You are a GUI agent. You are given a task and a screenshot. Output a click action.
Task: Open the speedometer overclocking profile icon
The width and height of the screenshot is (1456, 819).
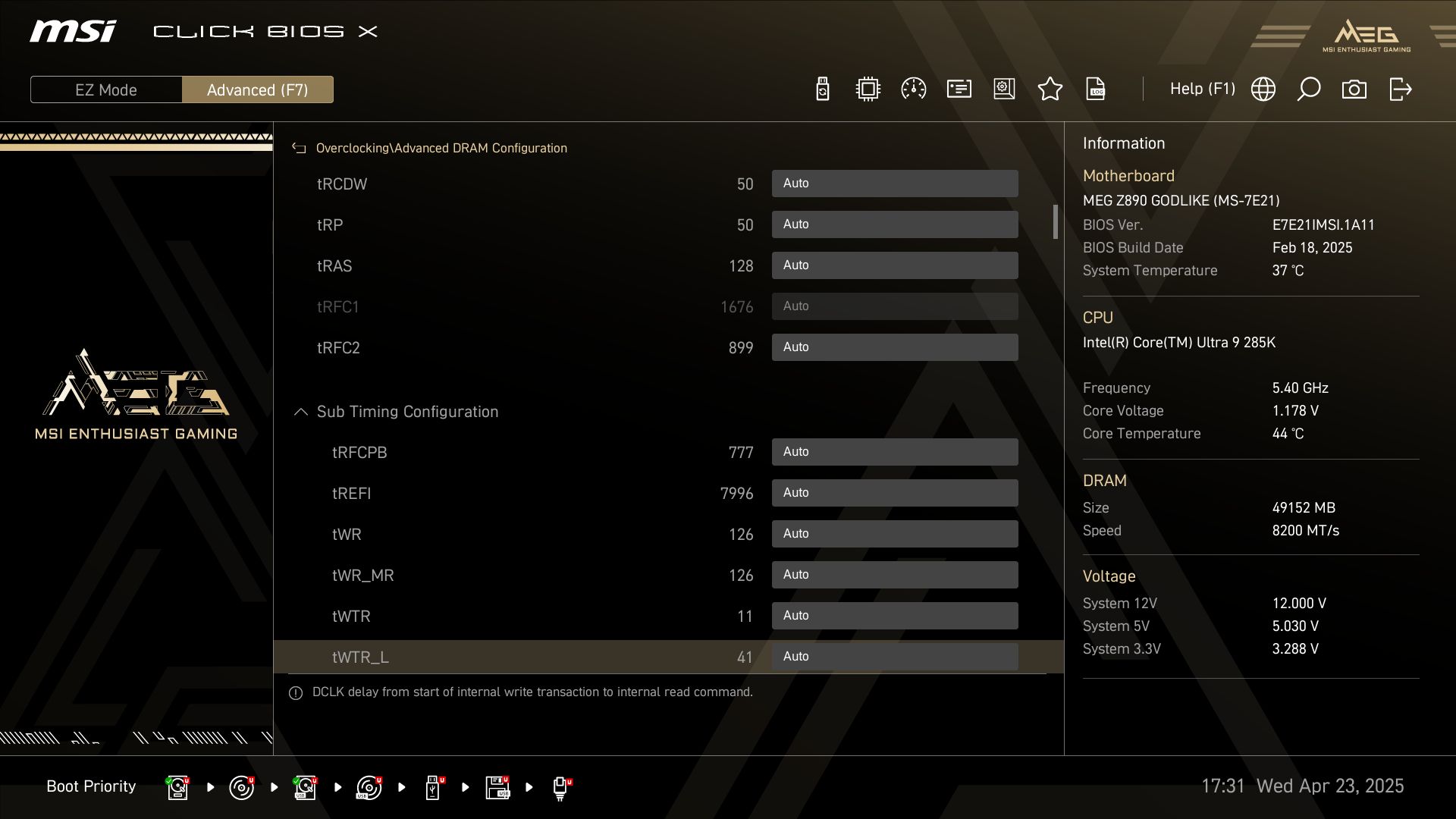click(913, 89)
